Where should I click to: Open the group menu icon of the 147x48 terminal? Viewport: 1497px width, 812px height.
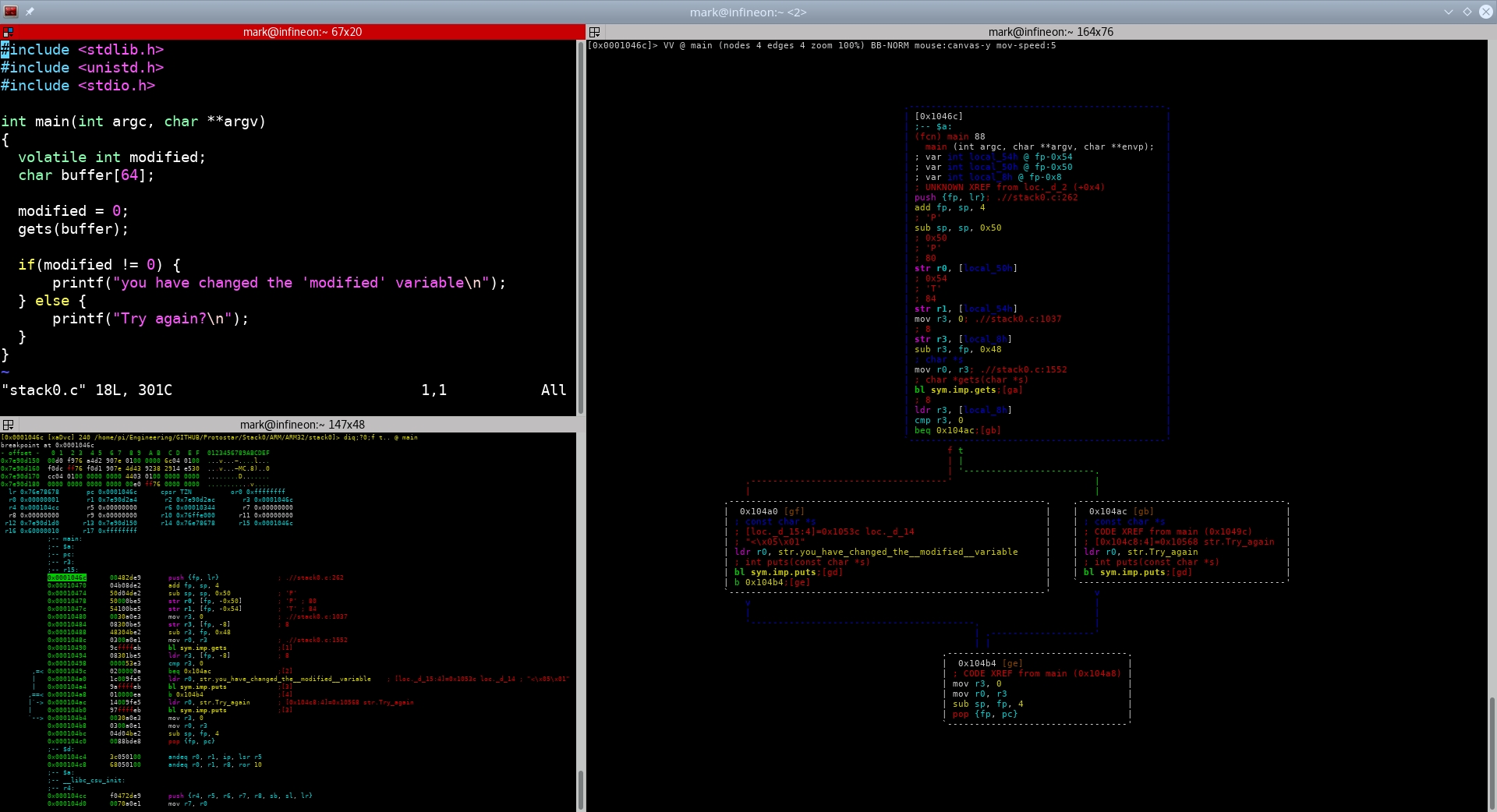pyautogui.click(x=8, y=425)
